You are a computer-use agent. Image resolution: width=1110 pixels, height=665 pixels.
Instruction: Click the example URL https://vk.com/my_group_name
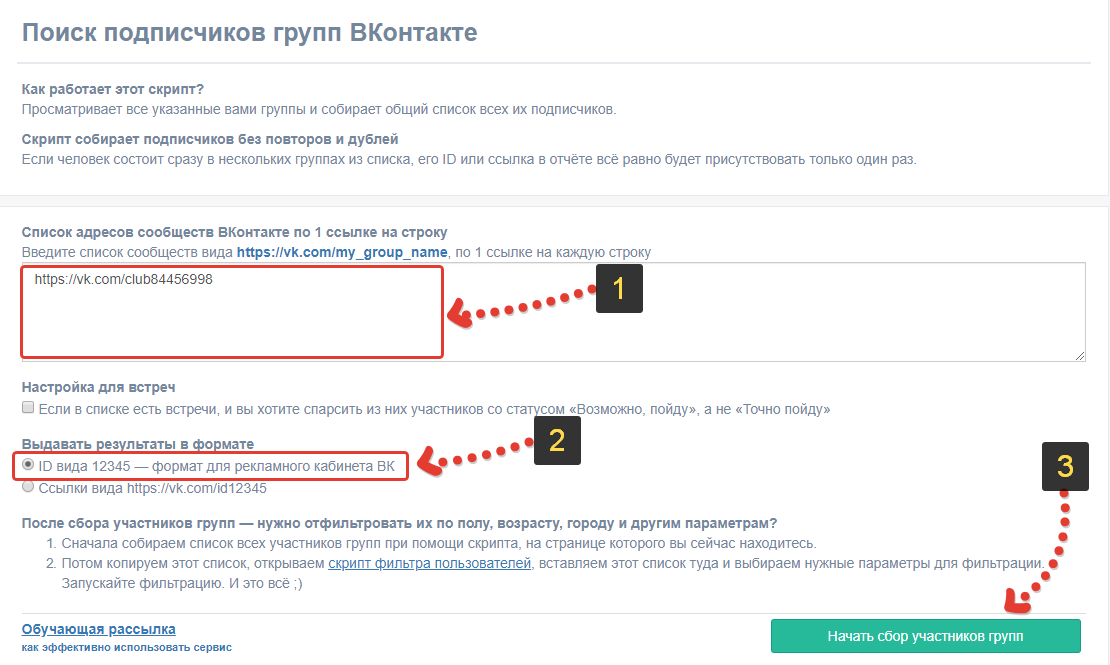tap(341, 252)
